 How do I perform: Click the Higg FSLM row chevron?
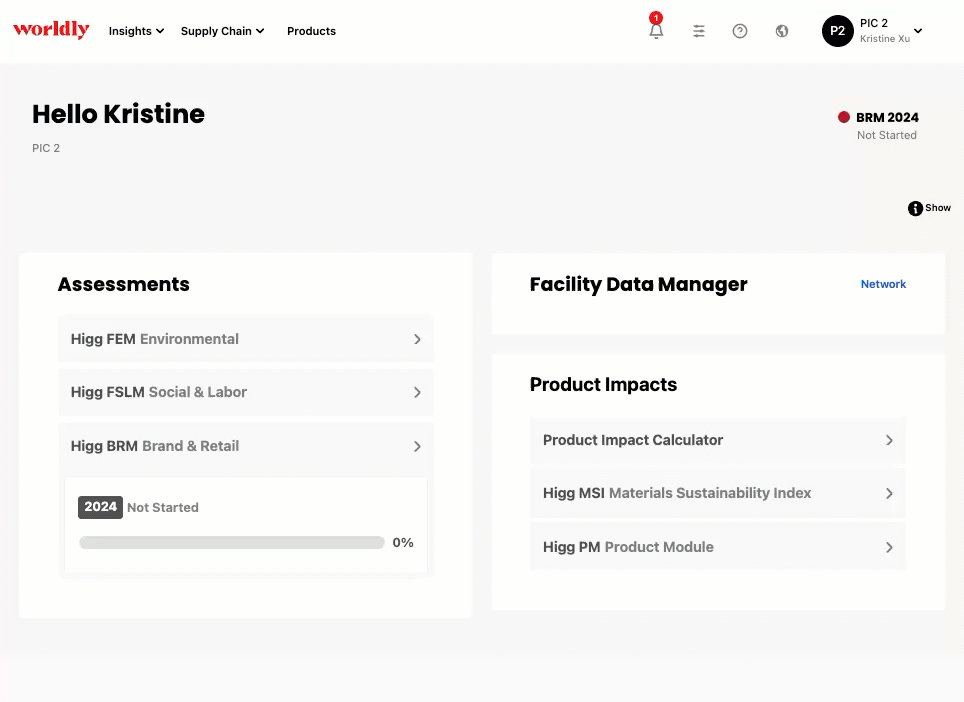tap(417, 392)
